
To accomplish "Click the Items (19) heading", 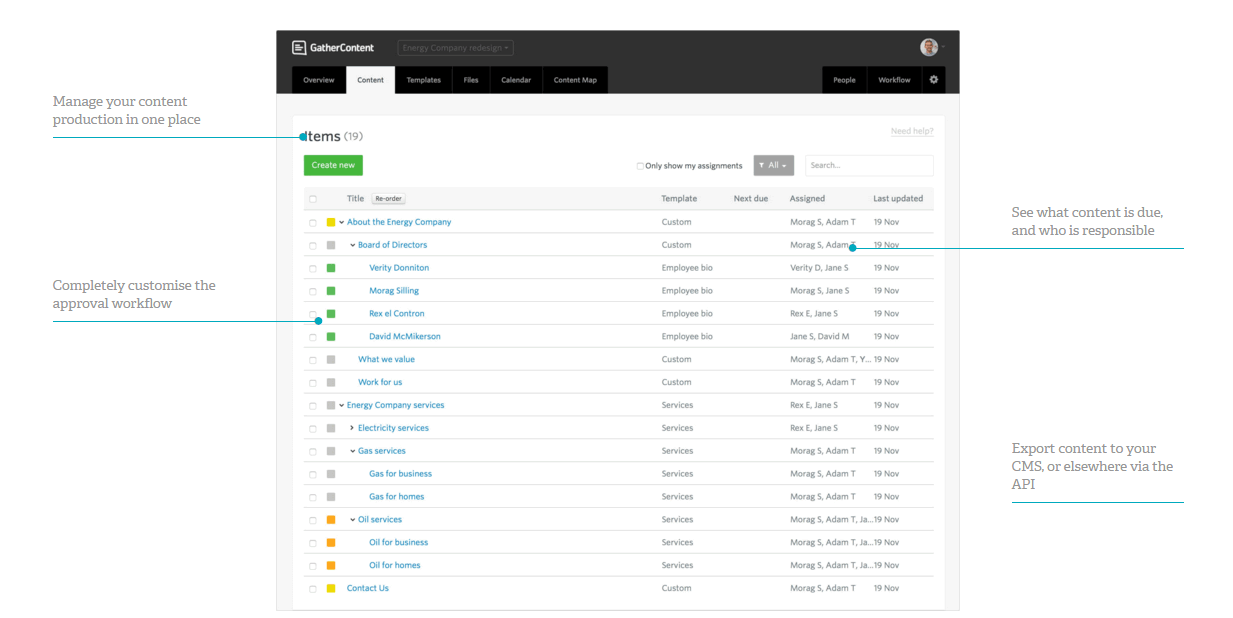I will coord(334,136).
